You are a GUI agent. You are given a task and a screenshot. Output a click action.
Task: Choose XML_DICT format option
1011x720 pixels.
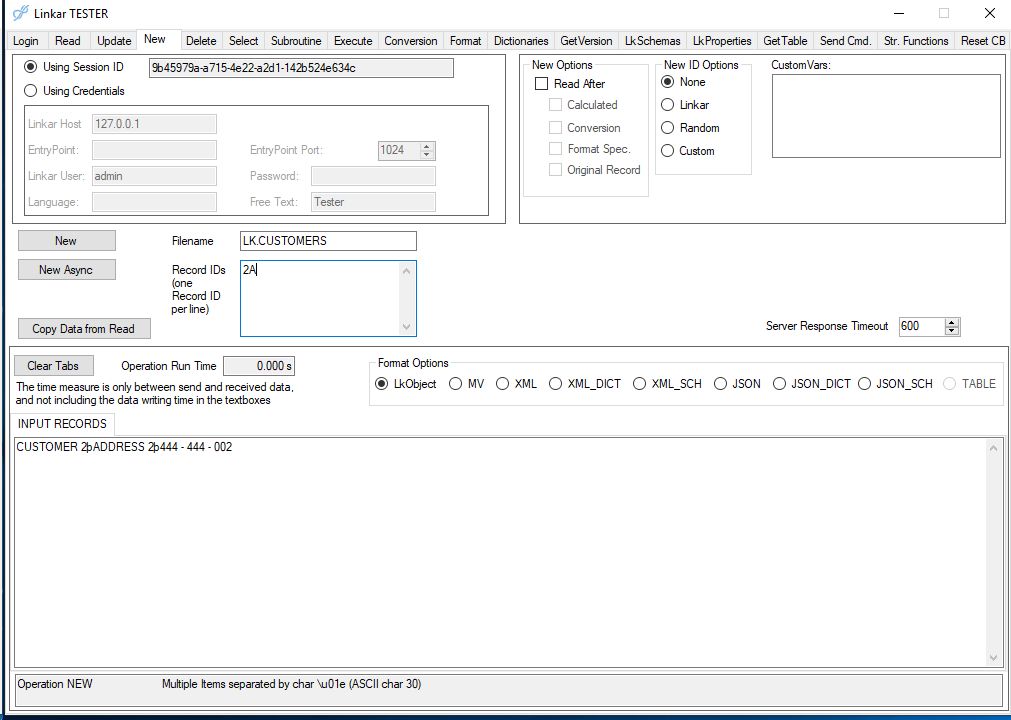coord(585,384)
